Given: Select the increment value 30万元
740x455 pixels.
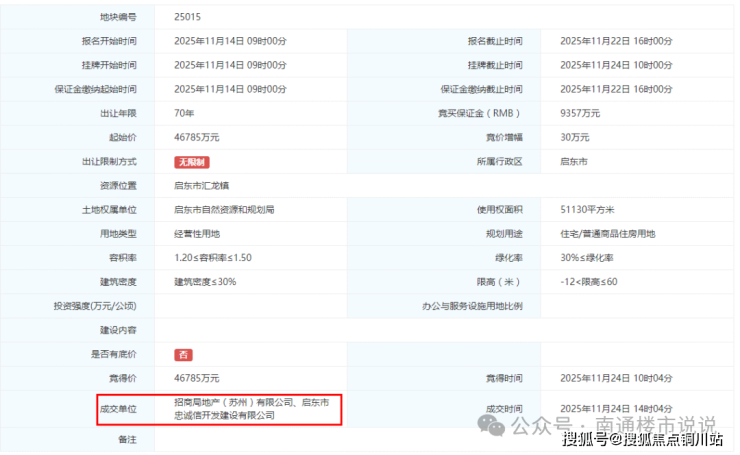Looking at the screenshot, I should click(575, 137).
